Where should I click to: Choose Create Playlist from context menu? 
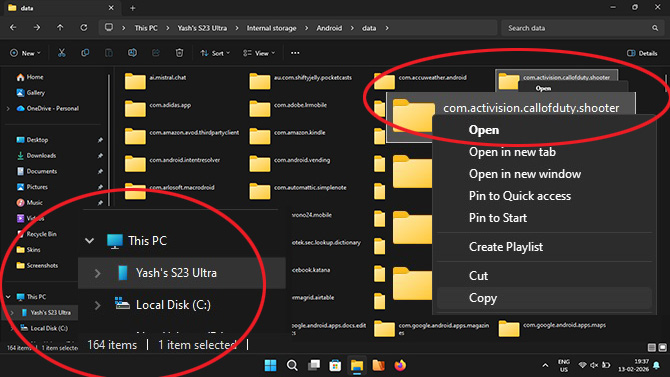coord(506,247)
